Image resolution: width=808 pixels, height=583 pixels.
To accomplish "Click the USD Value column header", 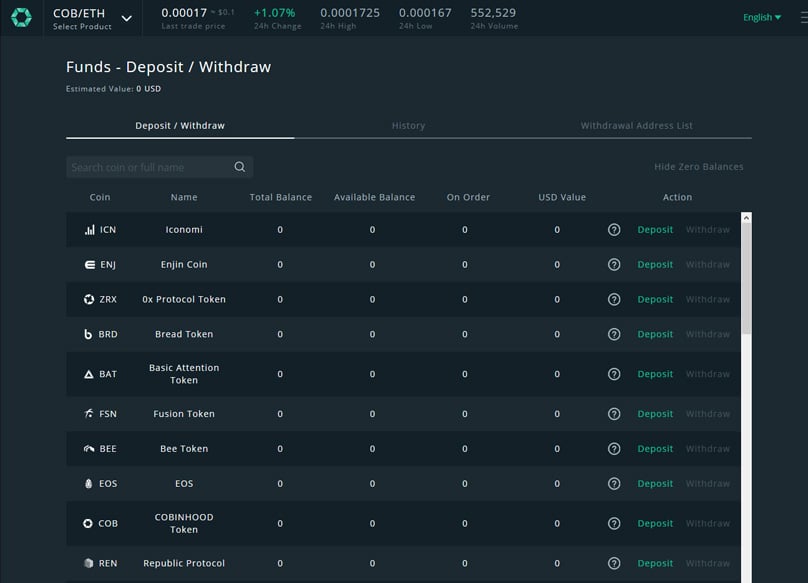I will pyautogui.click(x=562, y=197).
